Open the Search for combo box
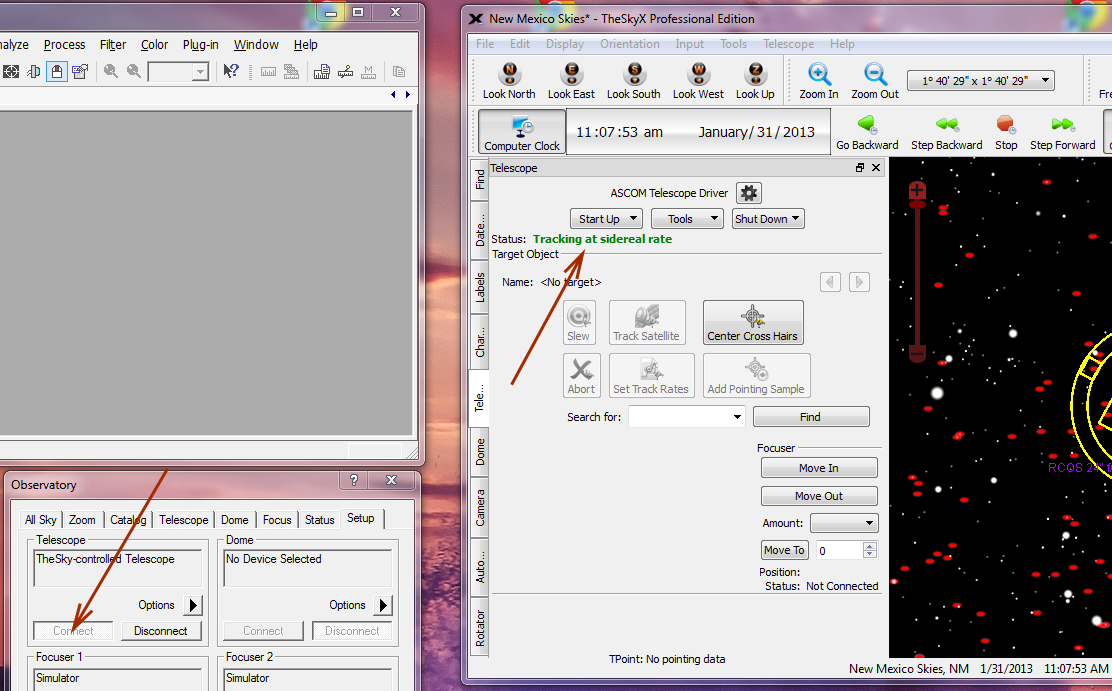Screen dimensions: 1112x691 tap(687, 417)
